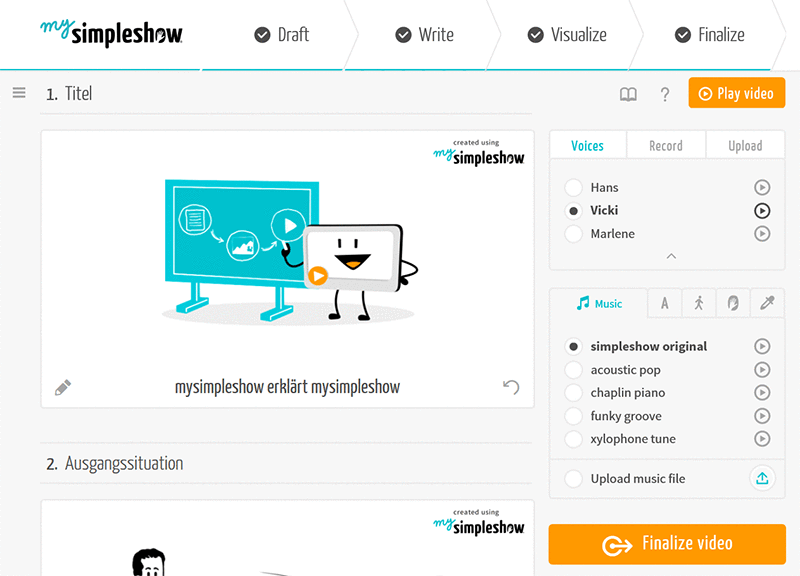Switch to the Record tab

pyautogui.click(x=666, y=146)
